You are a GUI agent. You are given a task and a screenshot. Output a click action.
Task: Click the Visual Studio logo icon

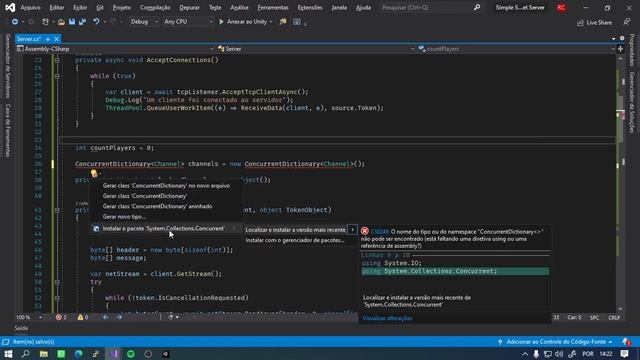pos(10,7)
